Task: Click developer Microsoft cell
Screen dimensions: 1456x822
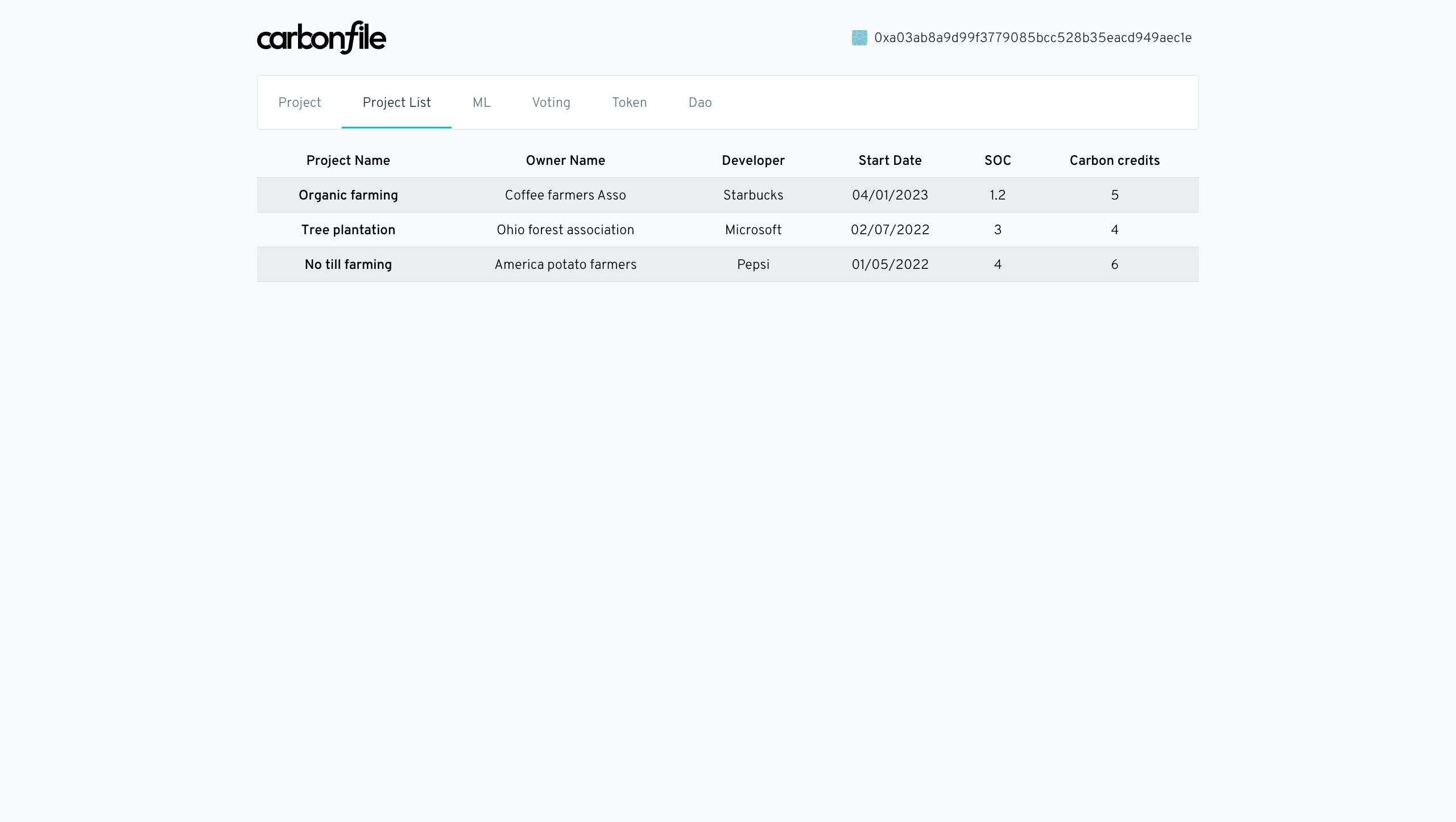Action: (753, 230)
